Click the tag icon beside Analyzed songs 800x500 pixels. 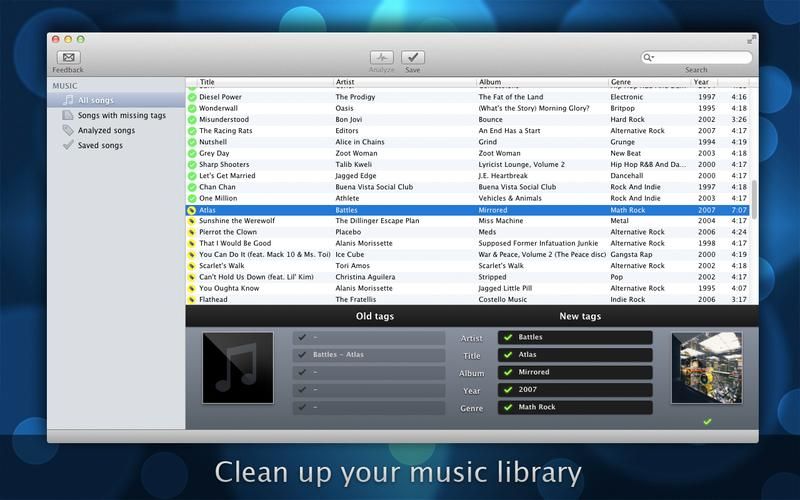point(68,130)
